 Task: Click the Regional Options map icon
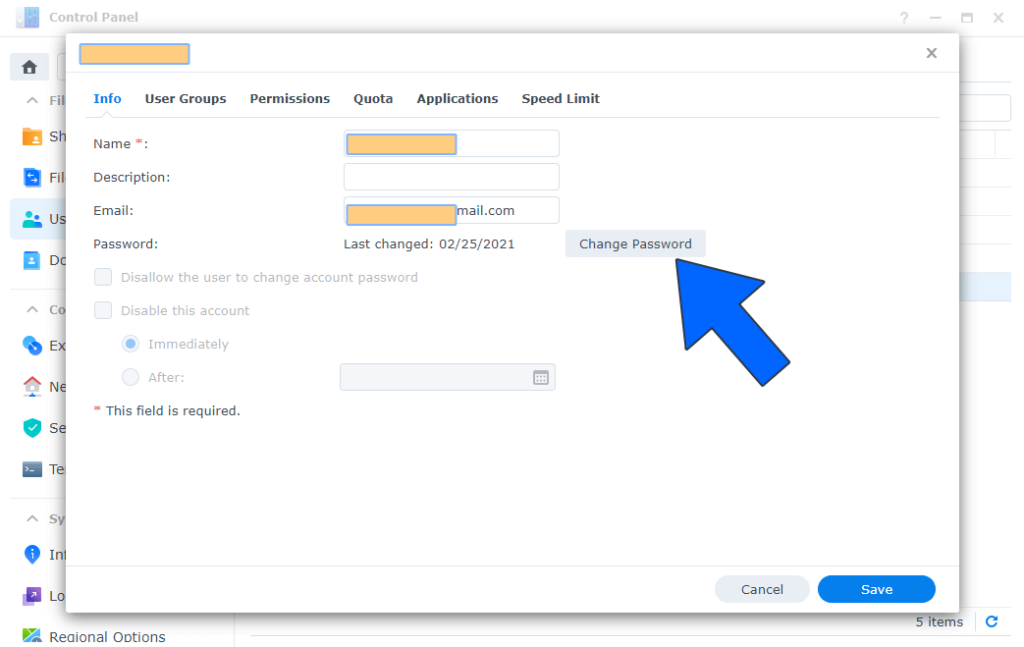pos(32,636)
